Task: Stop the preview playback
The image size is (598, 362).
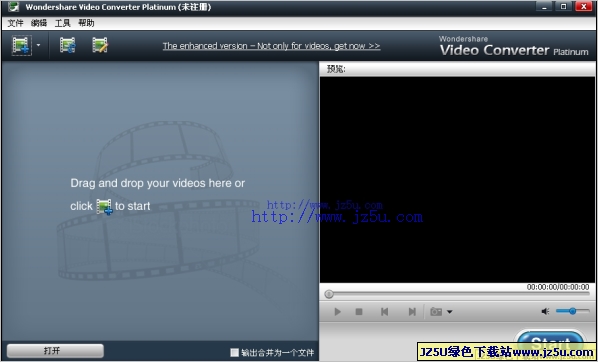Action: tap(359, 312)
